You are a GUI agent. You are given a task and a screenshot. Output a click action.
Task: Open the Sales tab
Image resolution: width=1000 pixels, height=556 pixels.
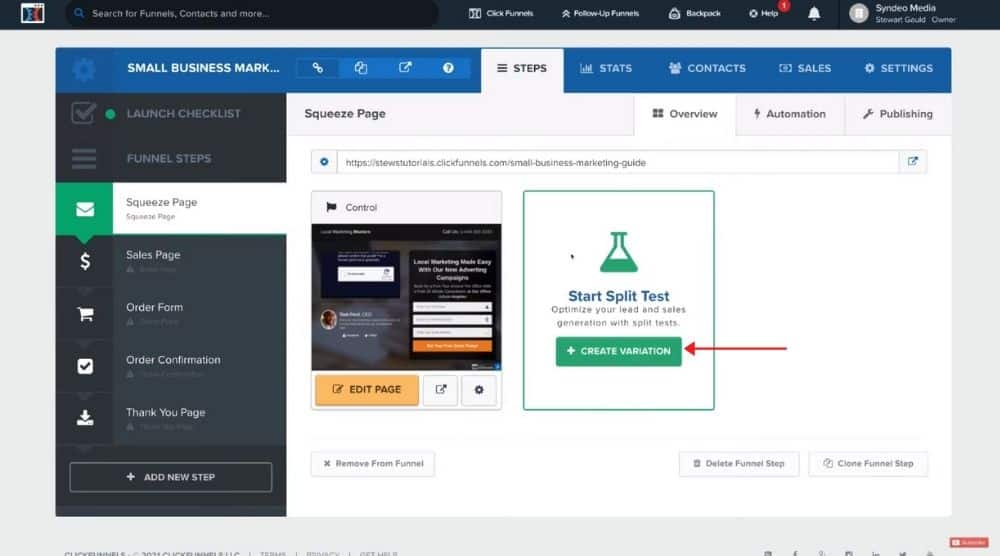tap(805, 68)
